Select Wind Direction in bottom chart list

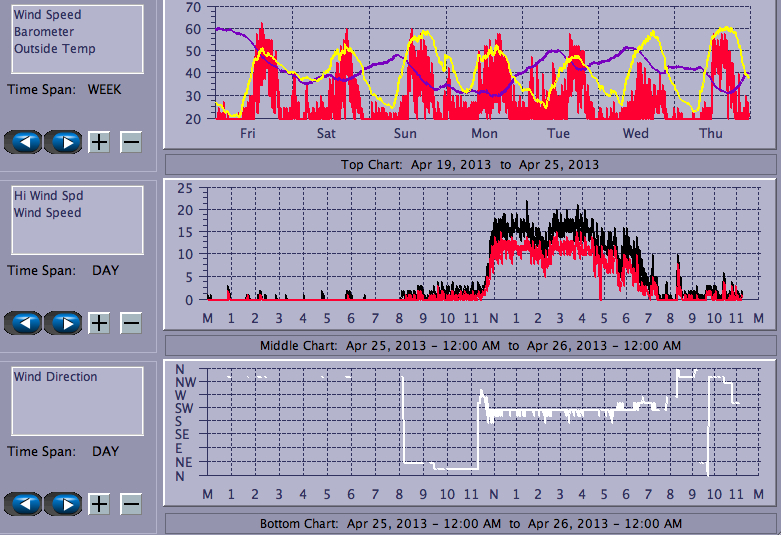(x=56, y=377)
